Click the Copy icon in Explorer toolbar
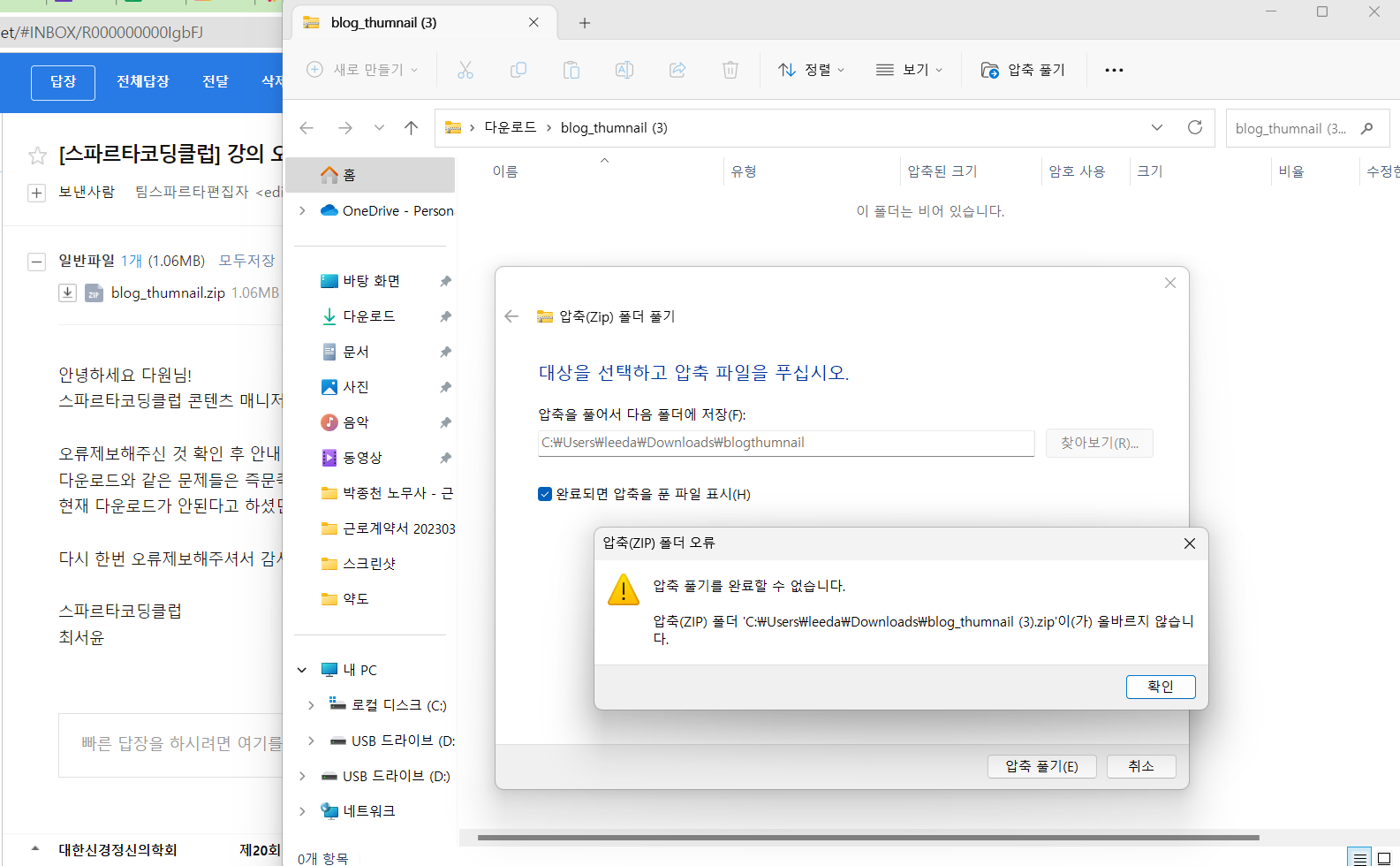 [518, 70]
